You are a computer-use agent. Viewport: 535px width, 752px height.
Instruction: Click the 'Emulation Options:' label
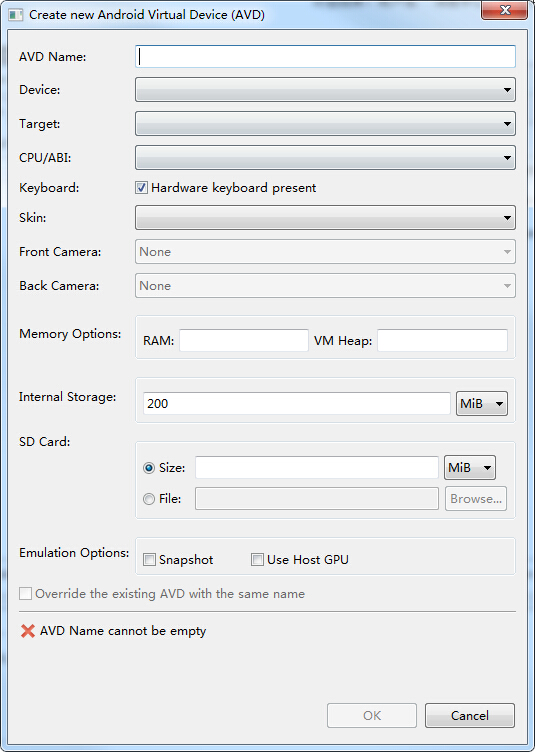click(74, 553)
